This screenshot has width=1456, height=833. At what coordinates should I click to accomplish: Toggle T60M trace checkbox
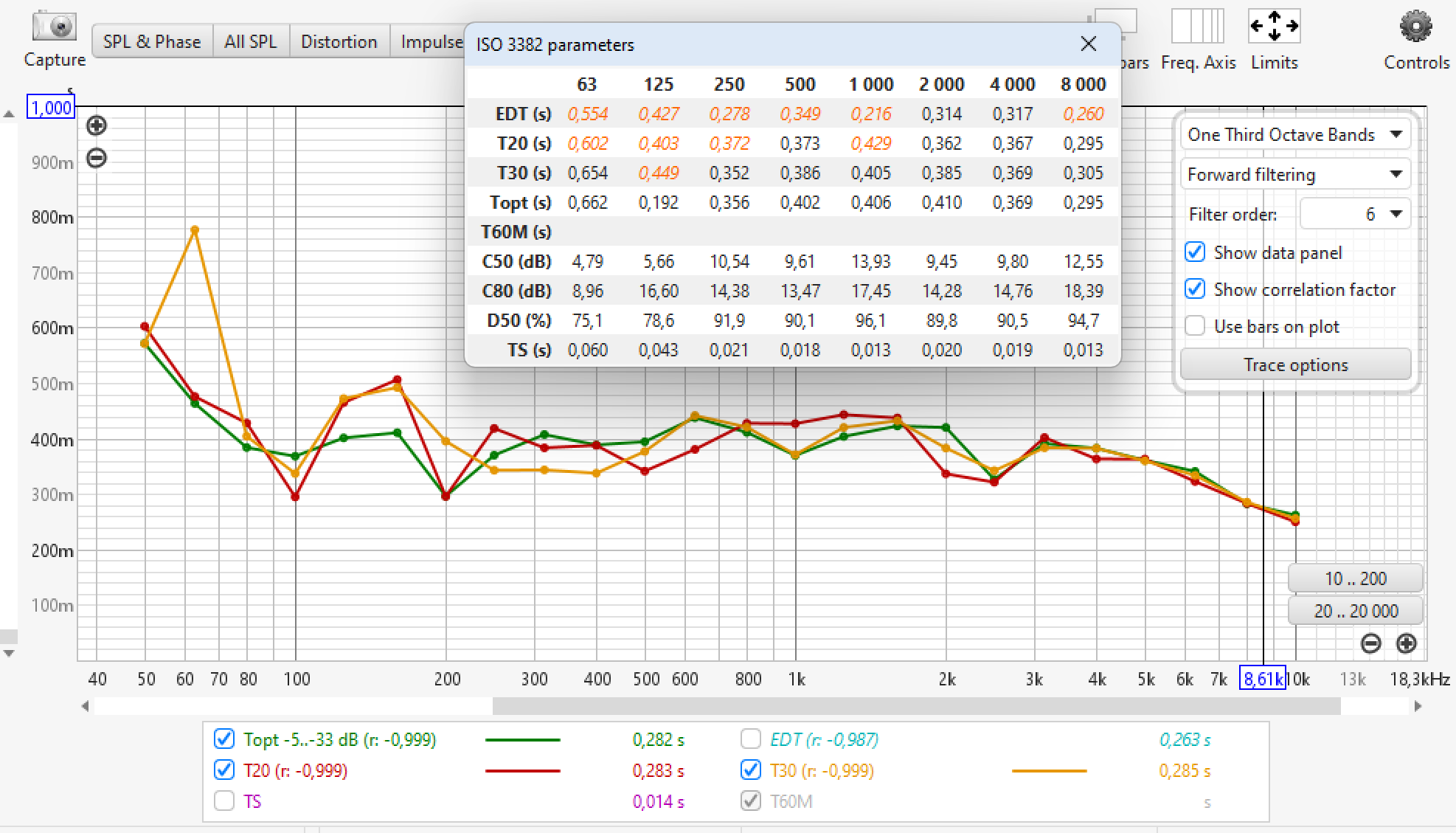click(751, 801)
